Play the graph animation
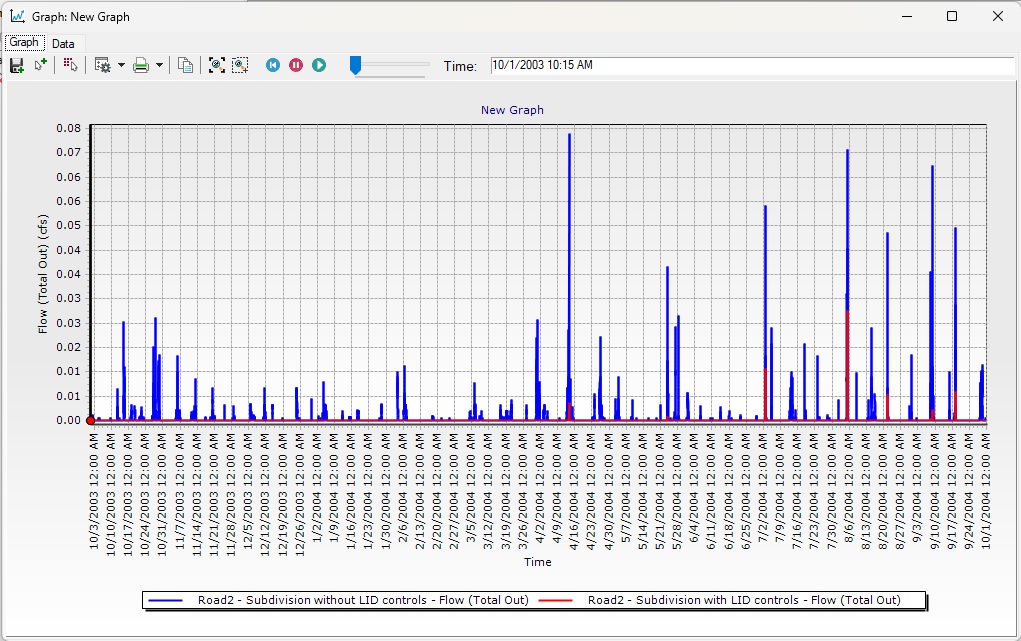 click(x=319, y=65)
